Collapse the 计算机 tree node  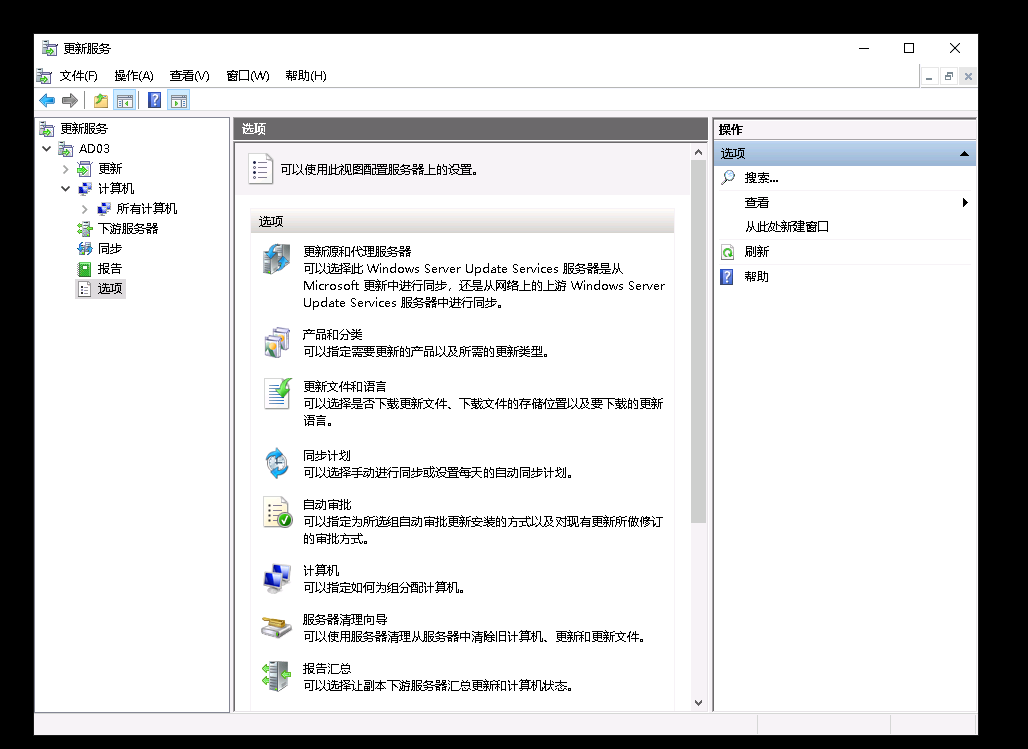(66, 189)
